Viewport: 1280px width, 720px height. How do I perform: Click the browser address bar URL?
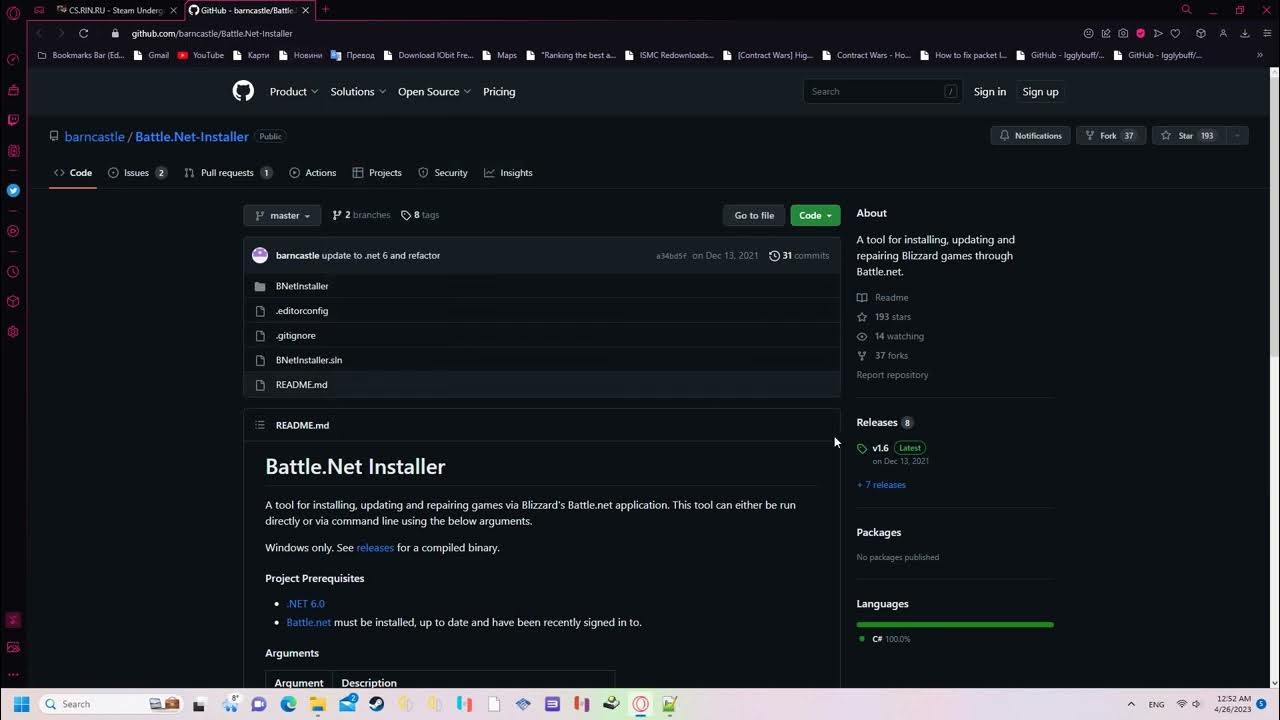tap(212, 33)
